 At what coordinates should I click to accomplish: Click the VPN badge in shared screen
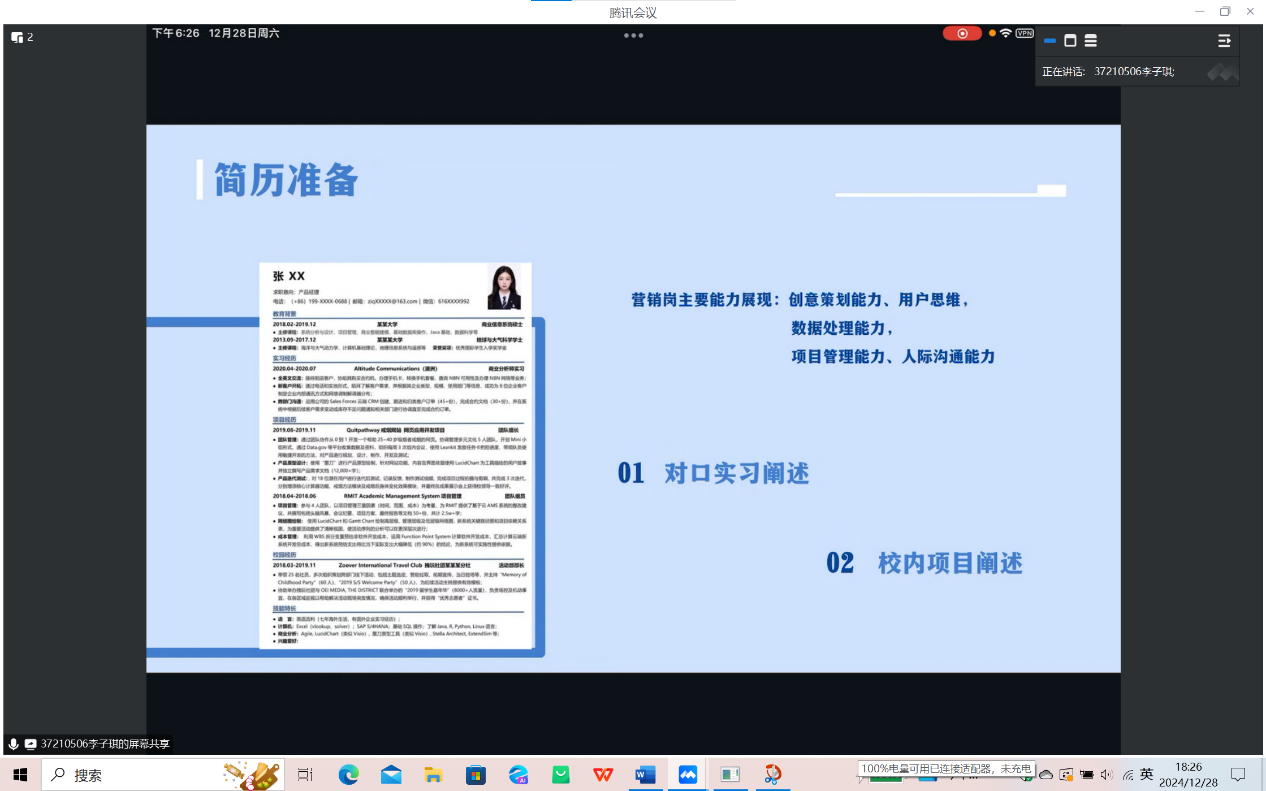click(x=1024, y=33)
